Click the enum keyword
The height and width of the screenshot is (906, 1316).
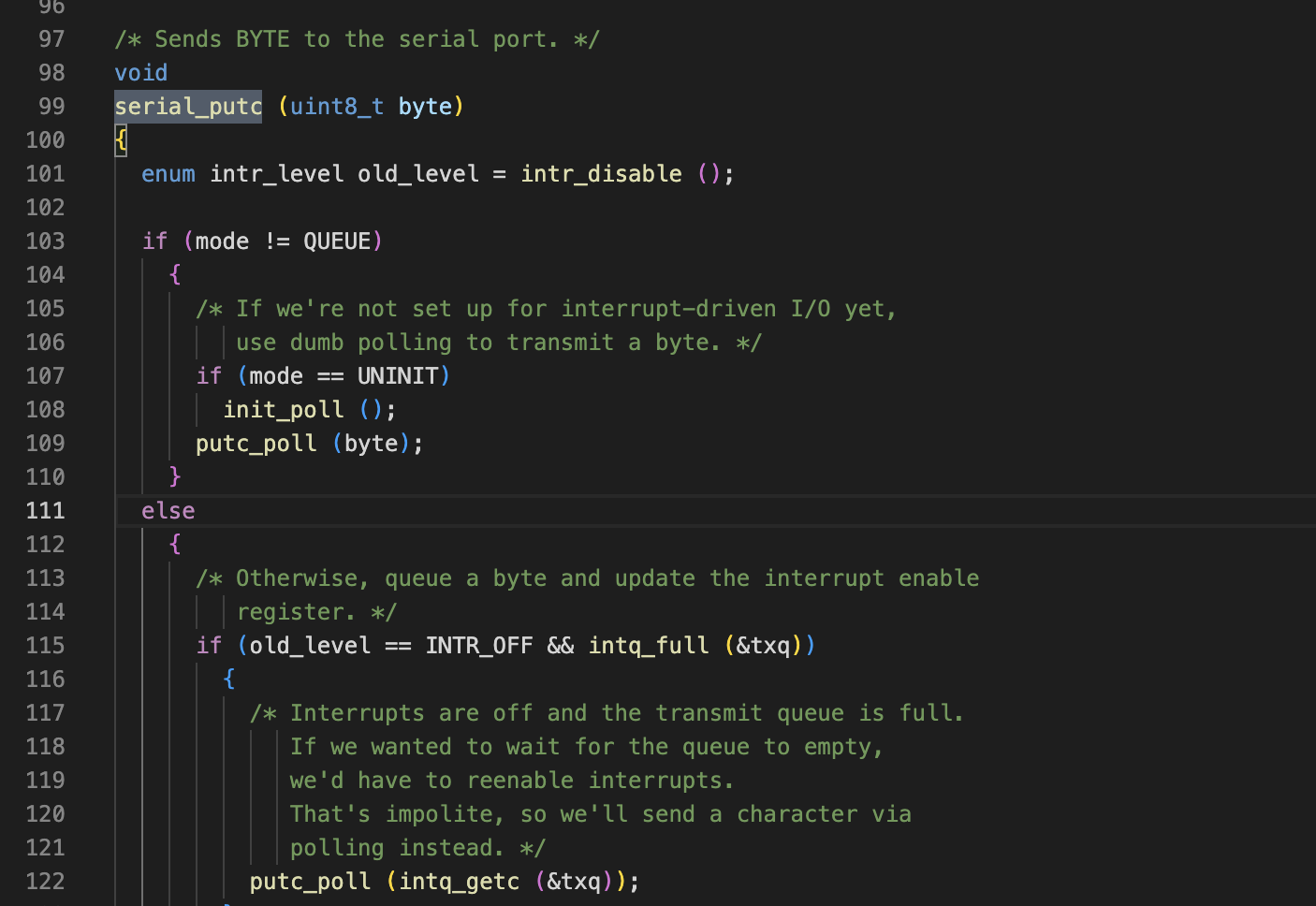(x=168, y=174)
